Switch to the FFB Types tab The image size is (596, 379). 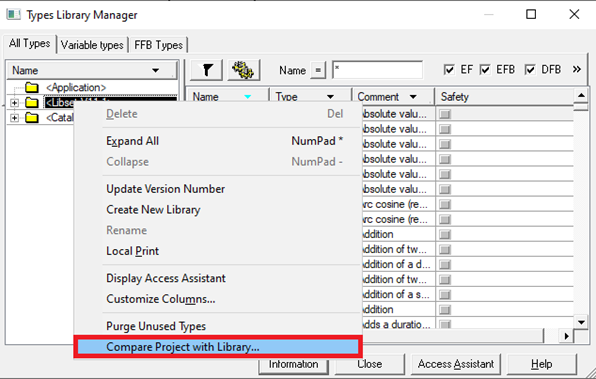[158, 45]
